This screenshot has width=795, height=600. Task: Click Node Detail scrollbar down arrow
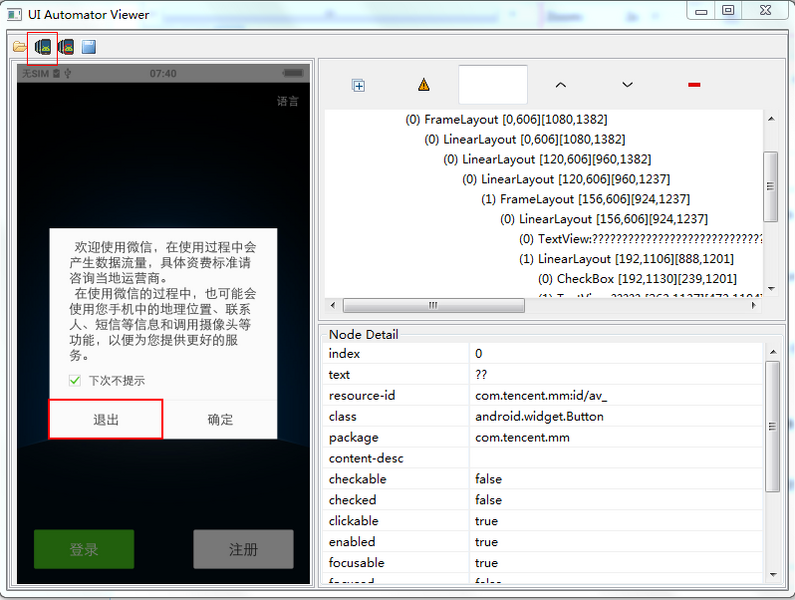point(773,575)
